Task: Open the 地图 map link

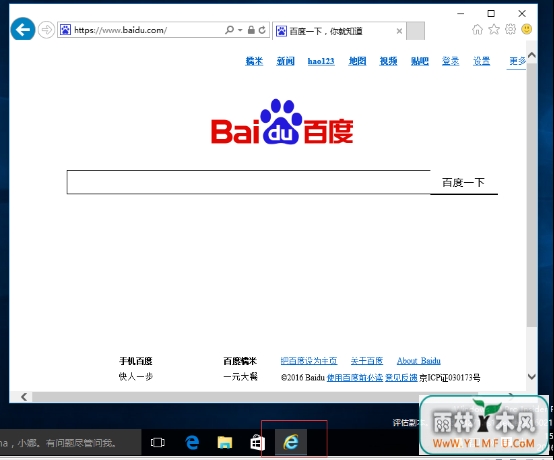Action: pos(357,61)
